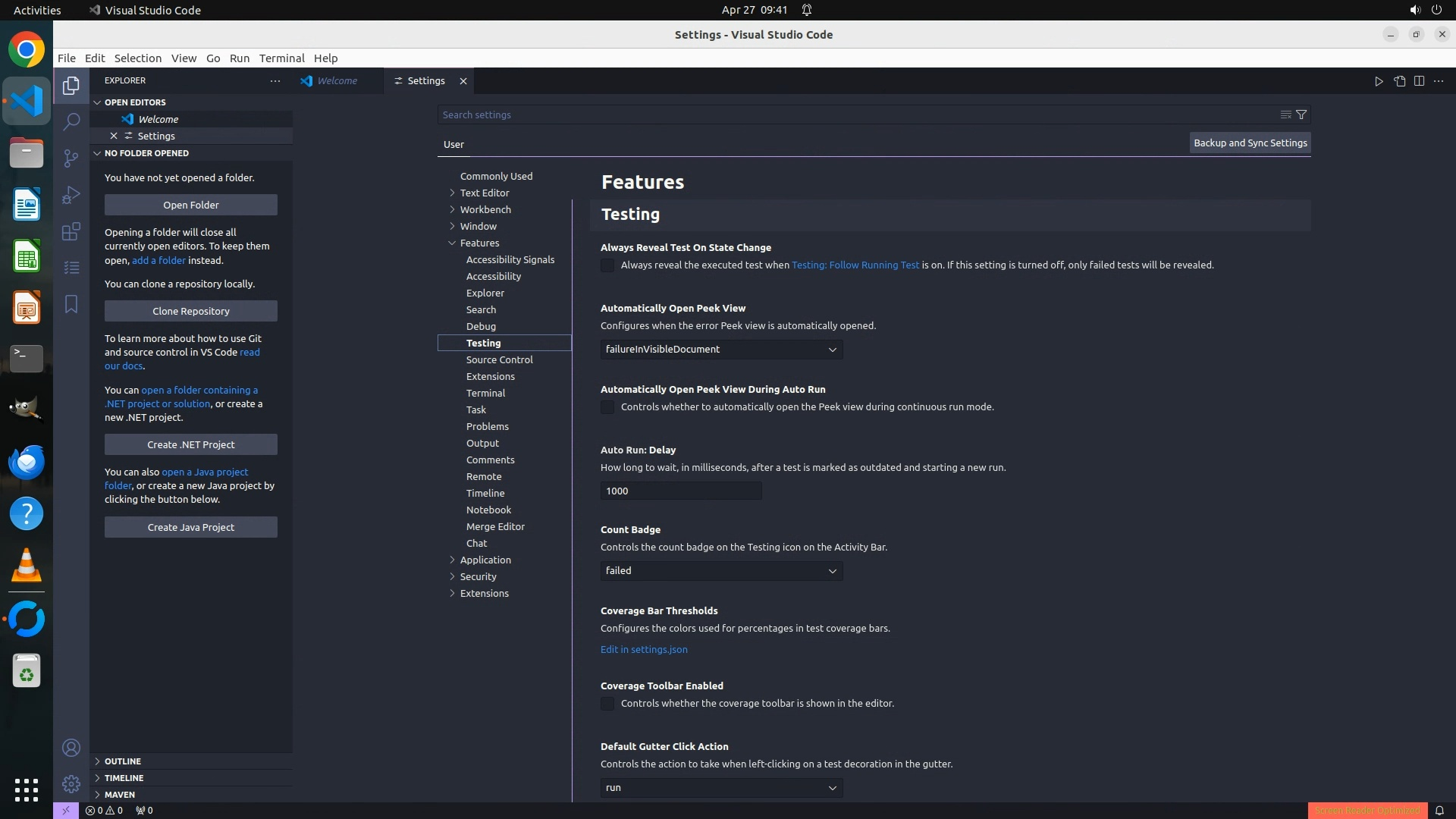Toggle Automatically Open Peek View During Auto Run
Screen dimensions: 1456x819
pos(607,407)
